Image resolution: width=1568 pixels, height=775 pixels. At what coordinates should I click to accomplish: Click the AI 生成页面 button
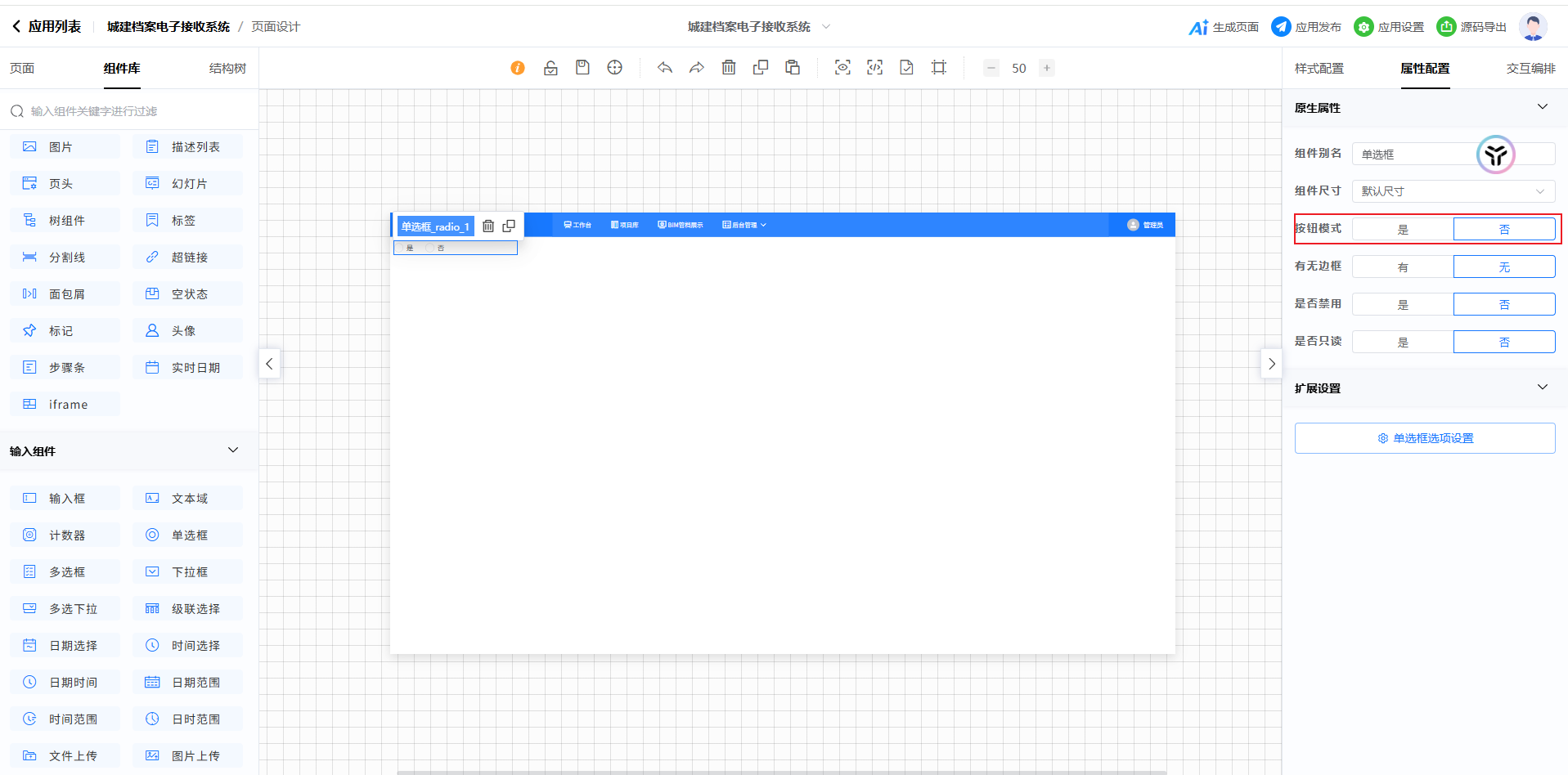pos(1224,27)
